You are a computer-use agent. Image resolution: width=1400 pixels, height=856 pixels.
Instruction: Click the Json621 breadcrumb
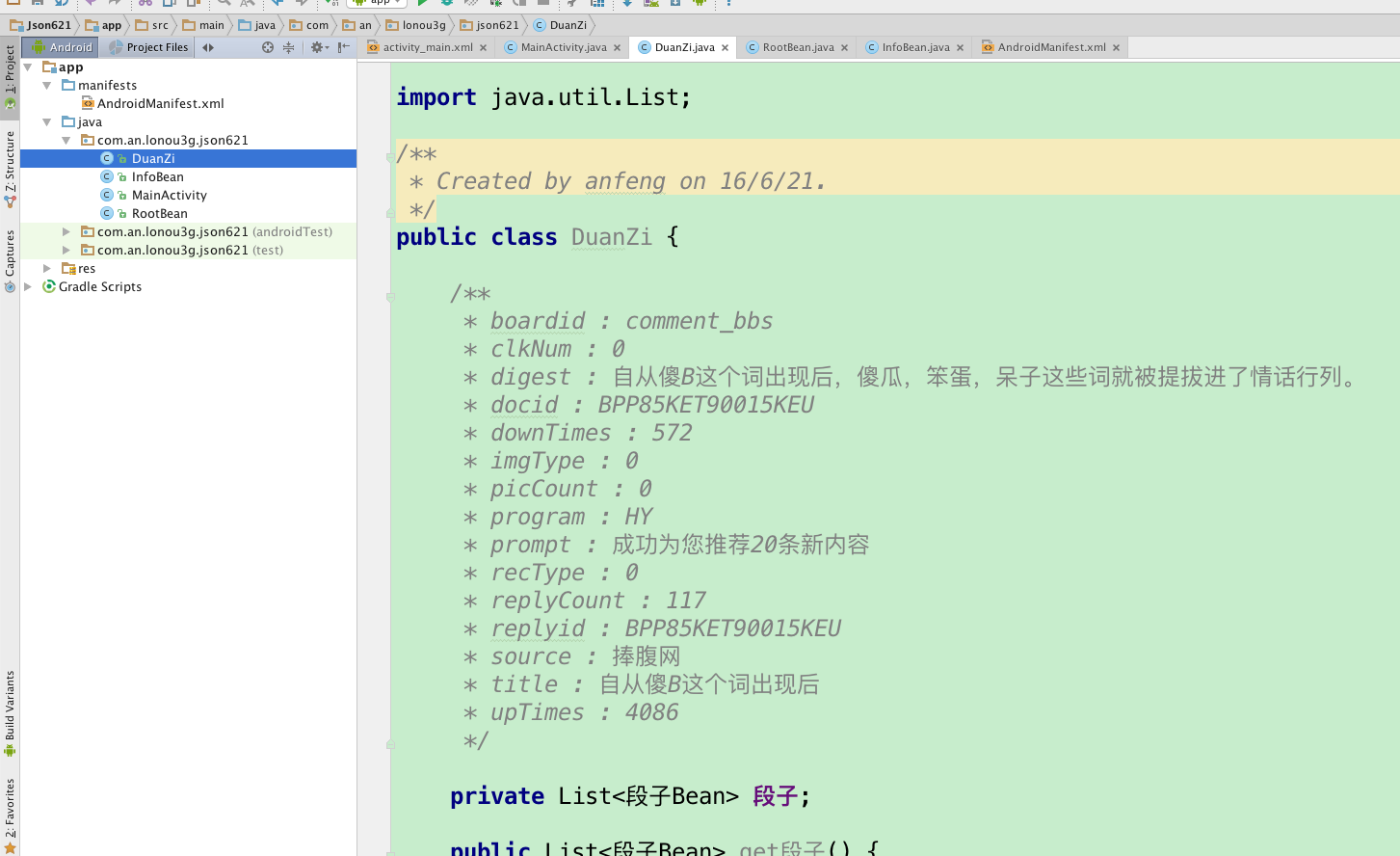(40, 25)
